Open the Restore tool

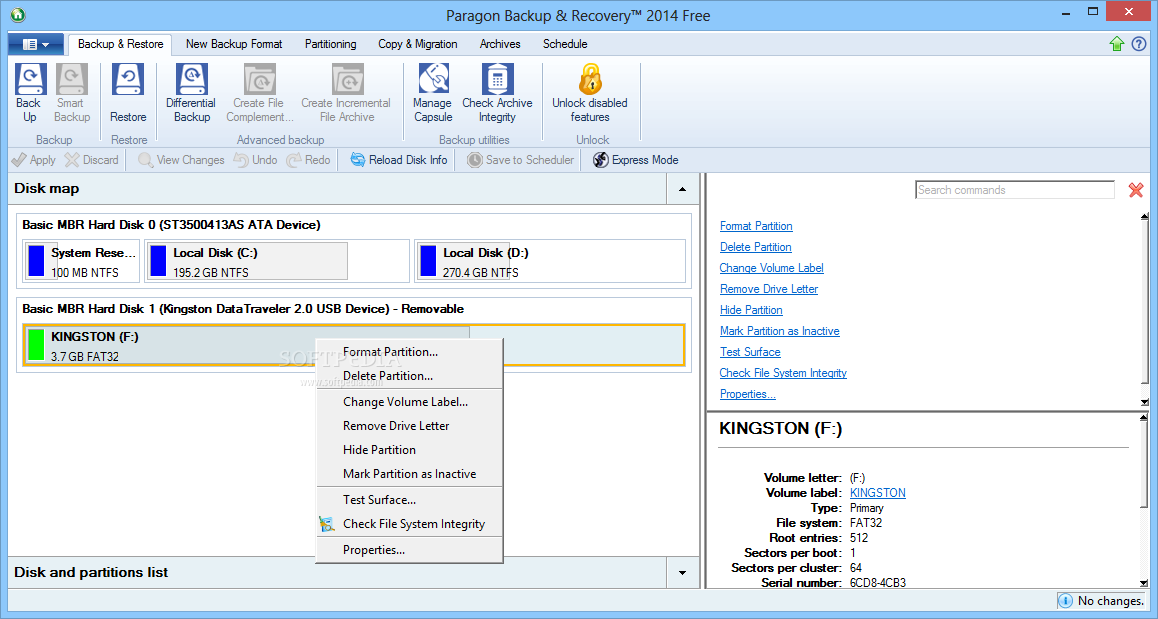tap(129, 93)
